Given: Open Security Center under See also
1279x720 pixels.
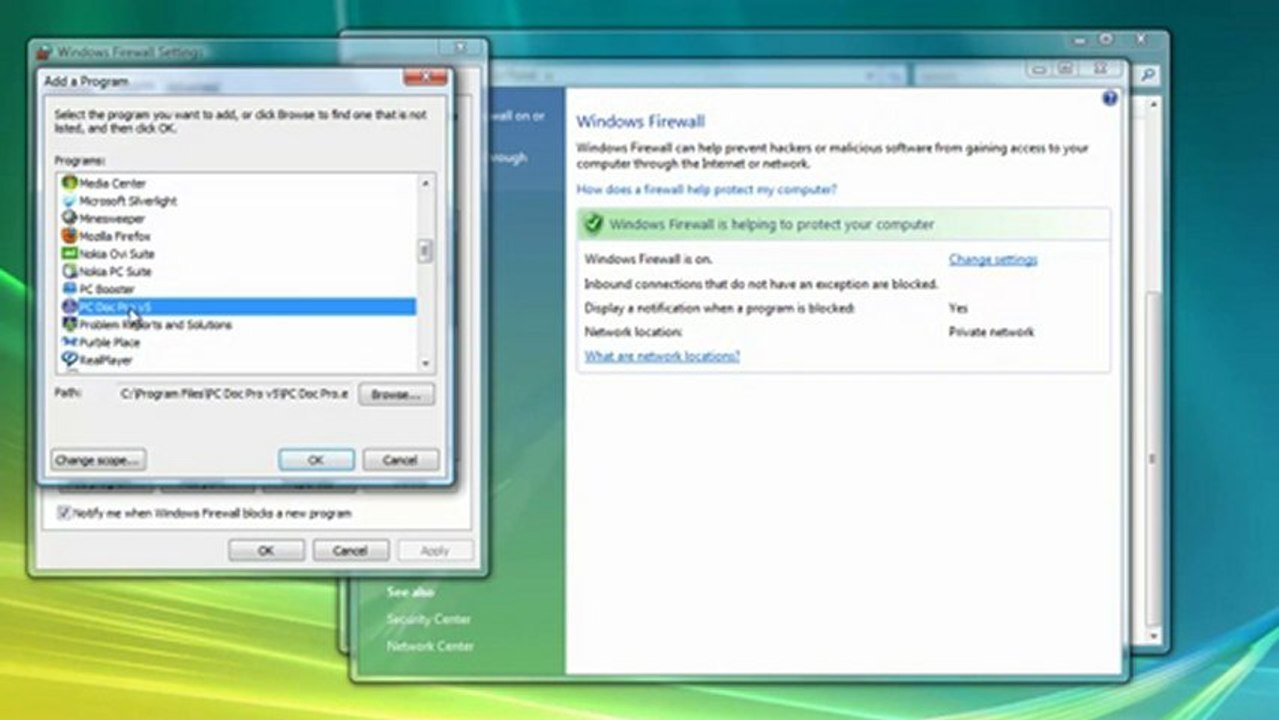Looking at the screenshot, I should (429, 619).
